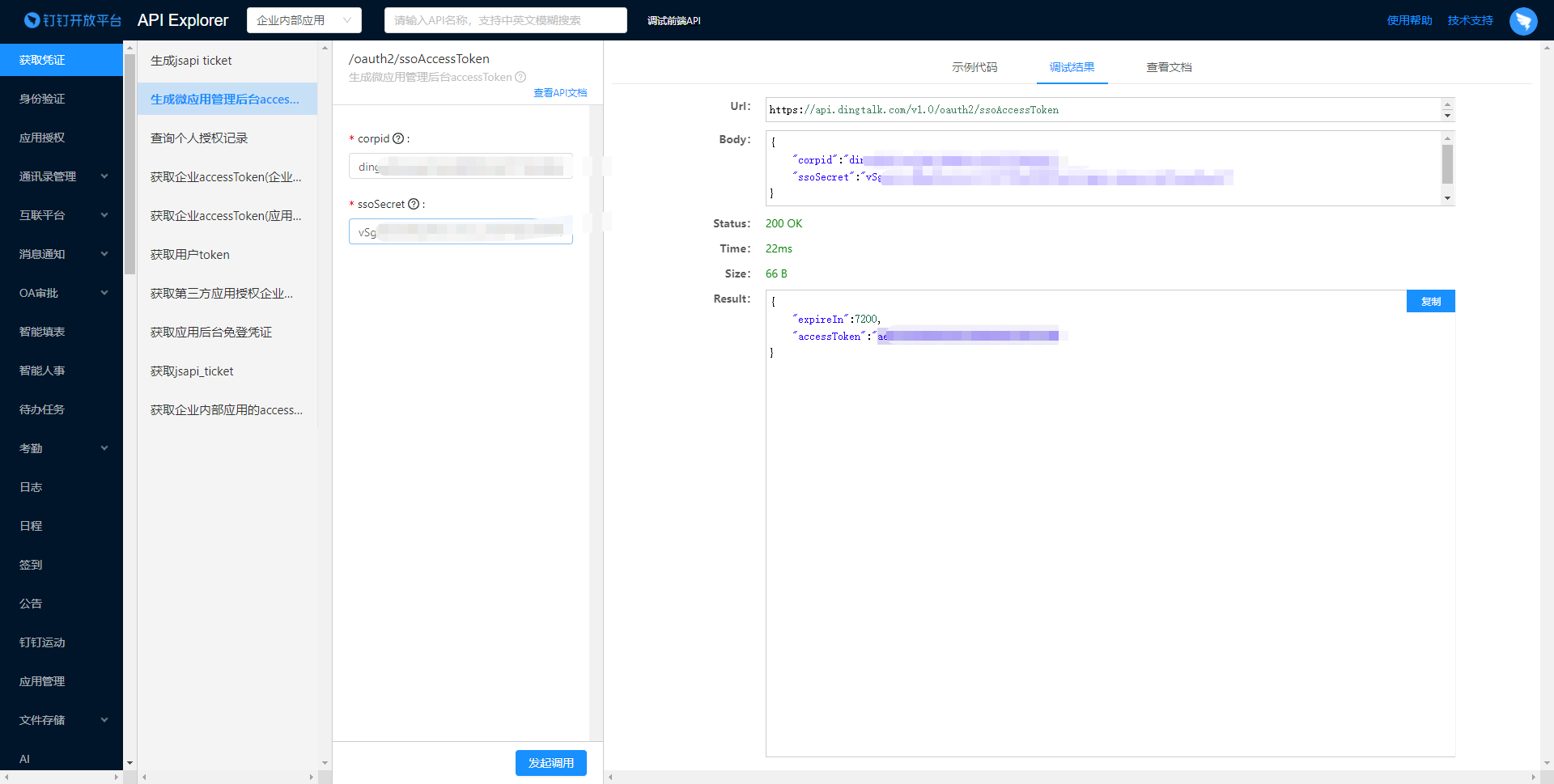1554x784 pixels.
Task: Click the Url field up stepper arrow
Action: (x=1447, y=104)
